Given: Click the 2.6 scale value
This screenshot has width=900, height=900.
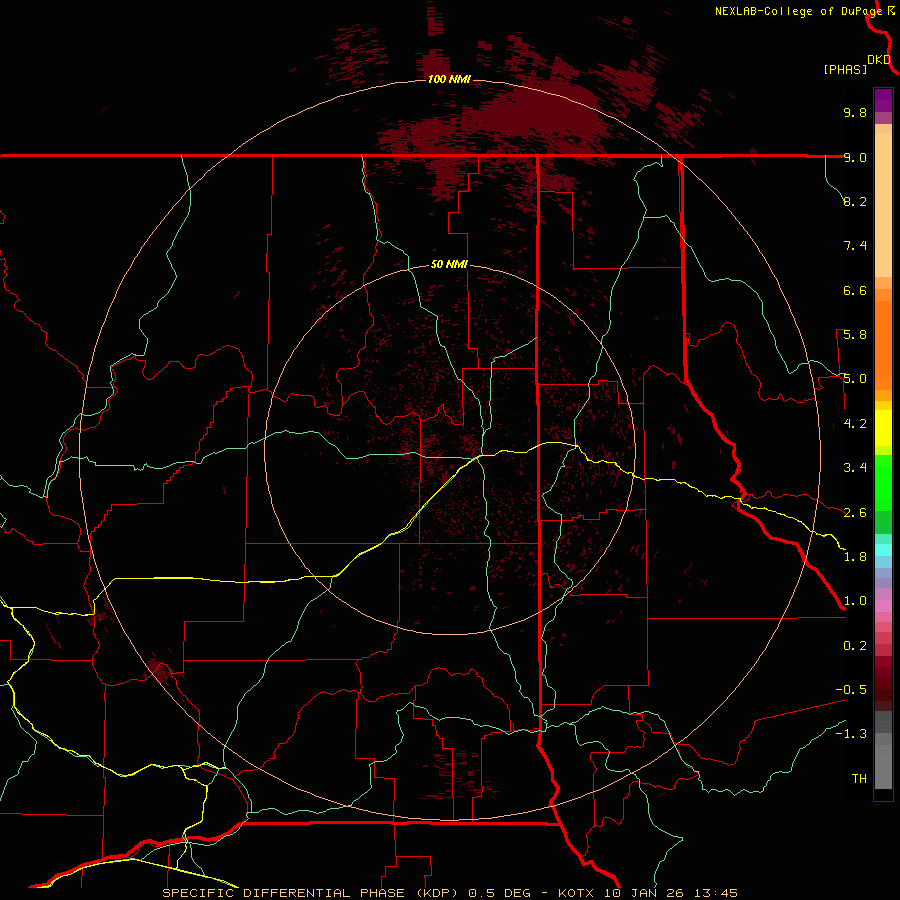Looking at the screenshot, I should point(855,513).
